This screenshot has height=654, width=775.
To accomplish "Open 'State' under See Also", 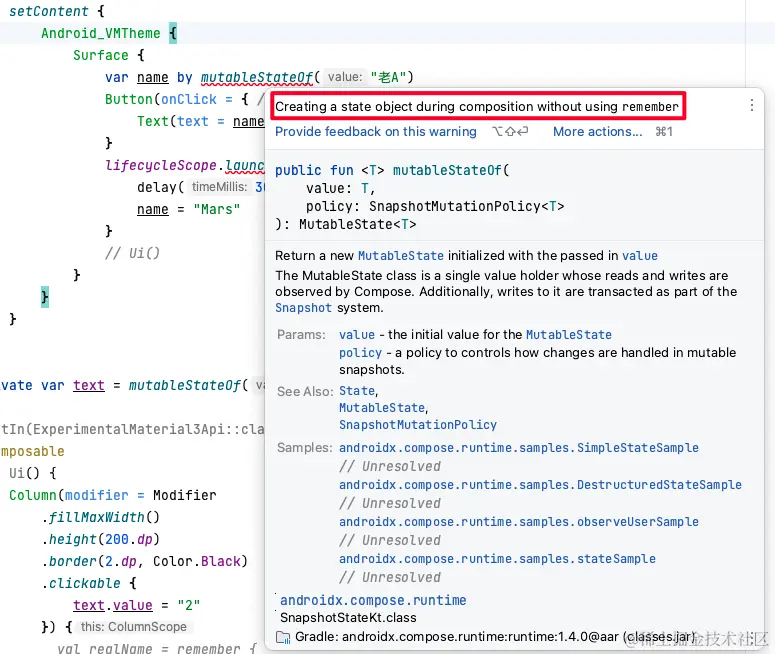I will point(357,391).
